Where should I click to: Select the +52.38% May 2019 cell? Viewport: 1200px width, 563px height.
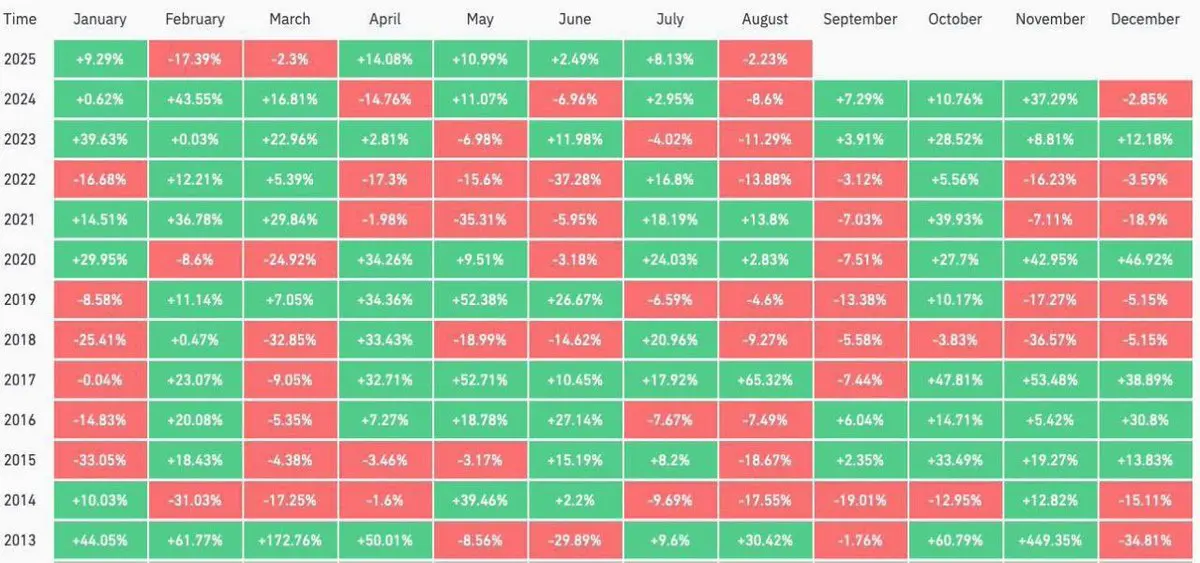coord(479,300)
